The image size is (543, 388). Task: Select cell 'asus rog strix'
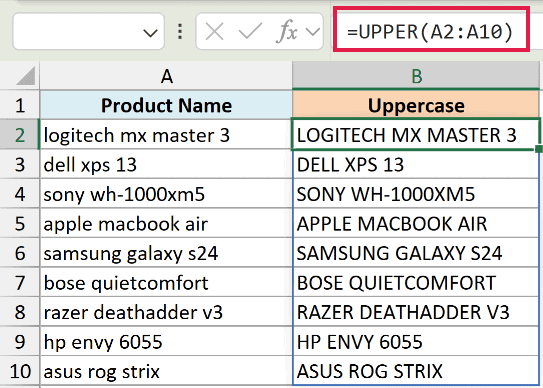[166, 371]
